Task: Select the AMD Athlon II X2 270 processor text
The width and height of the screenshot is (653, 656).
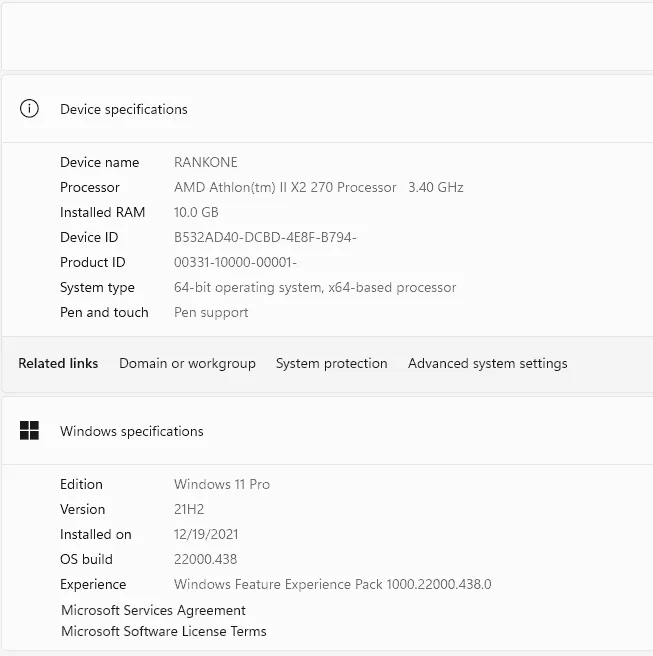Action: tap(318, 187)
